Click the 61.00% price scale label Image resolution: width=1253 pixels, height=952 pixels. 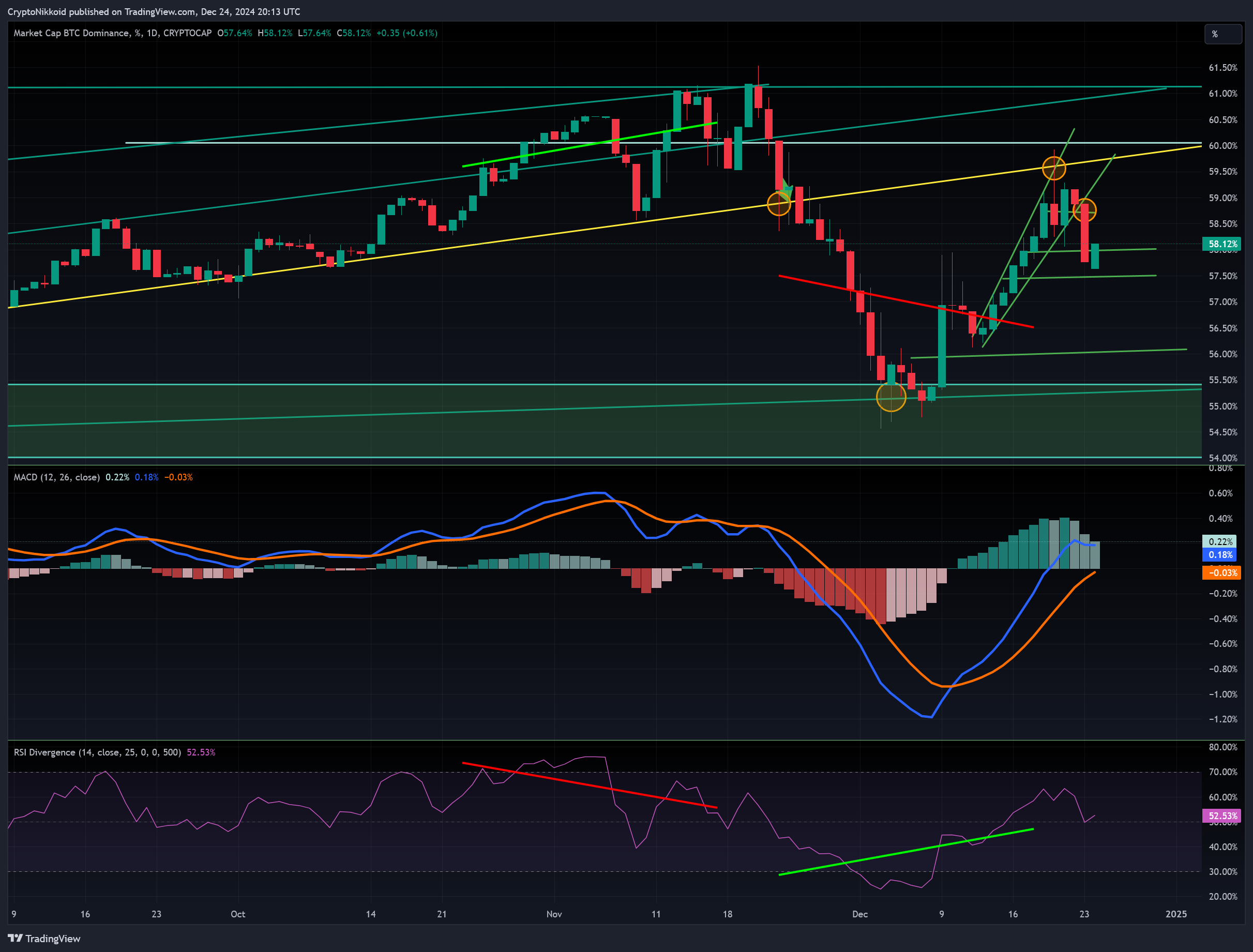pyautogui.click(x=1223, y=94)
